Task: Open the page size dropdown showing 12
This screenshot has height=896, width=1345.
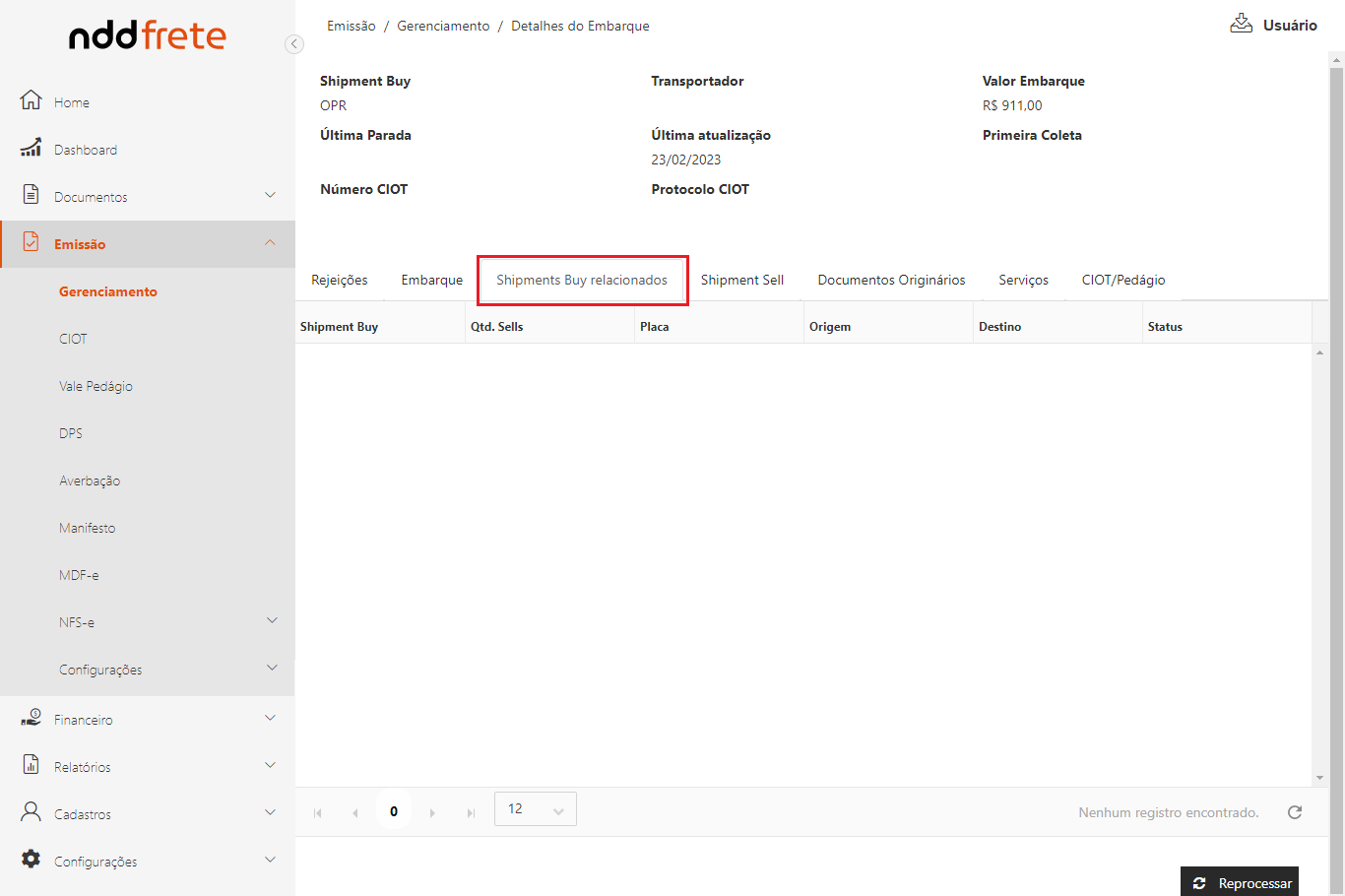Action: pos(535,809)
